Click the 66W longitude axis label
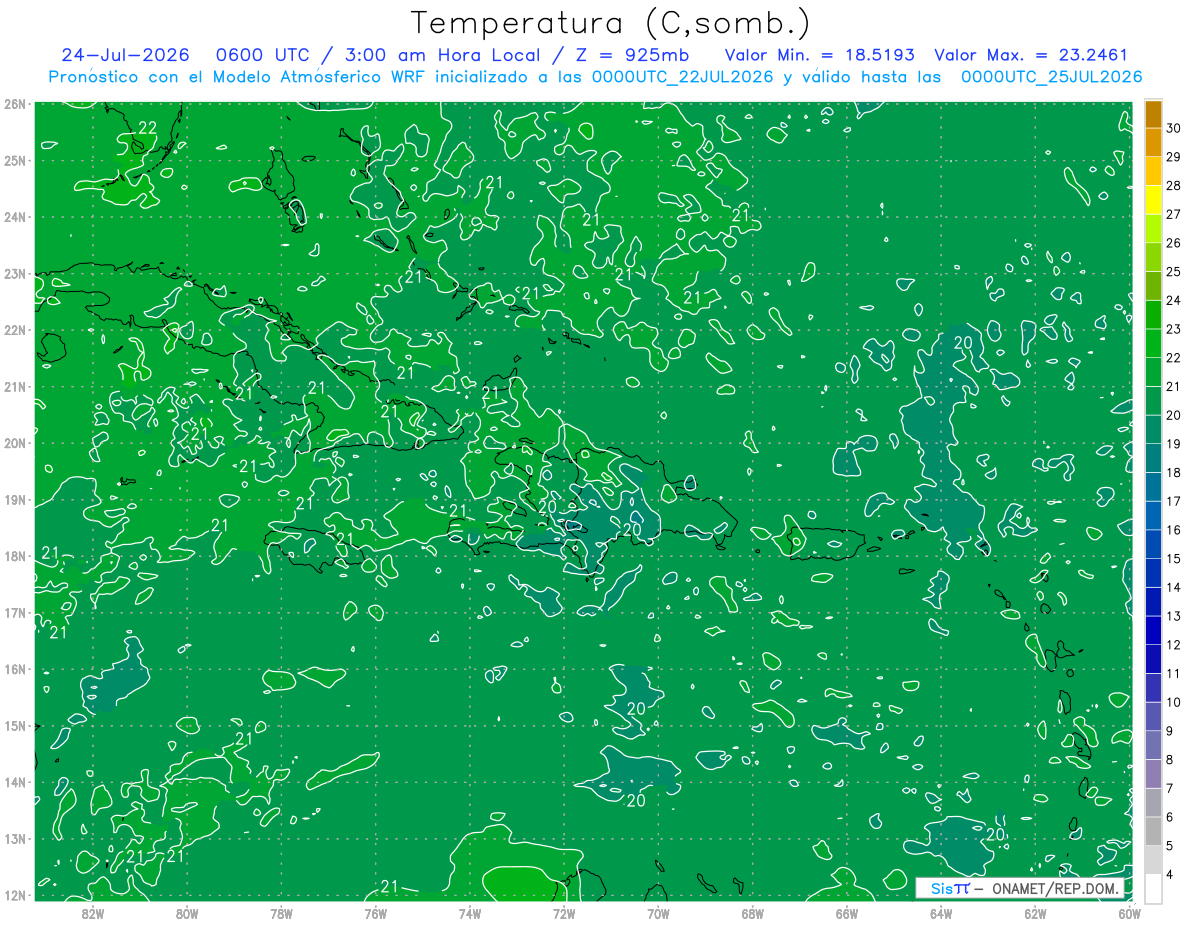The image size is (1200, 927). coord(847,913)
